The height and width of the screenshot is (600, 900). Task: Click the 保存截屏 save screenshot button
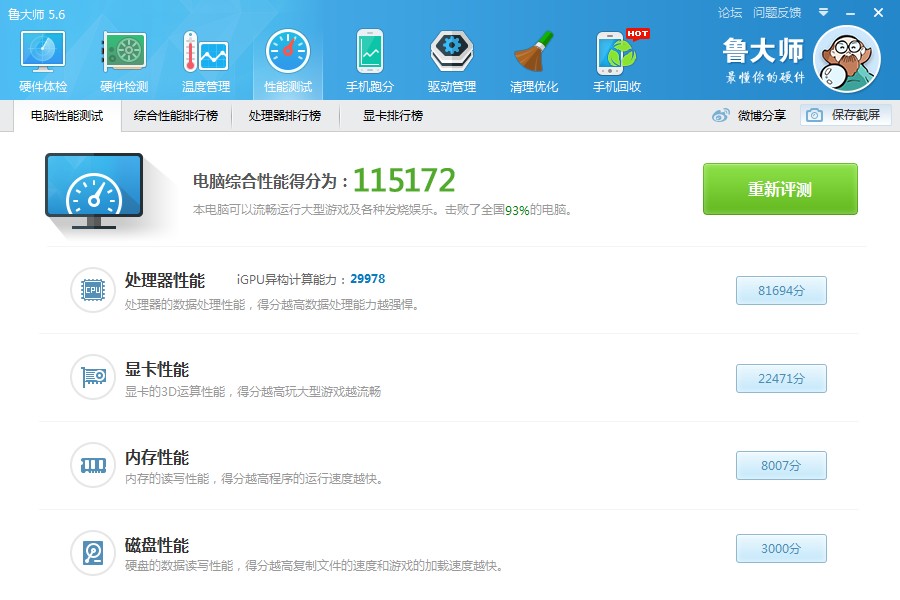click(845, 115)
